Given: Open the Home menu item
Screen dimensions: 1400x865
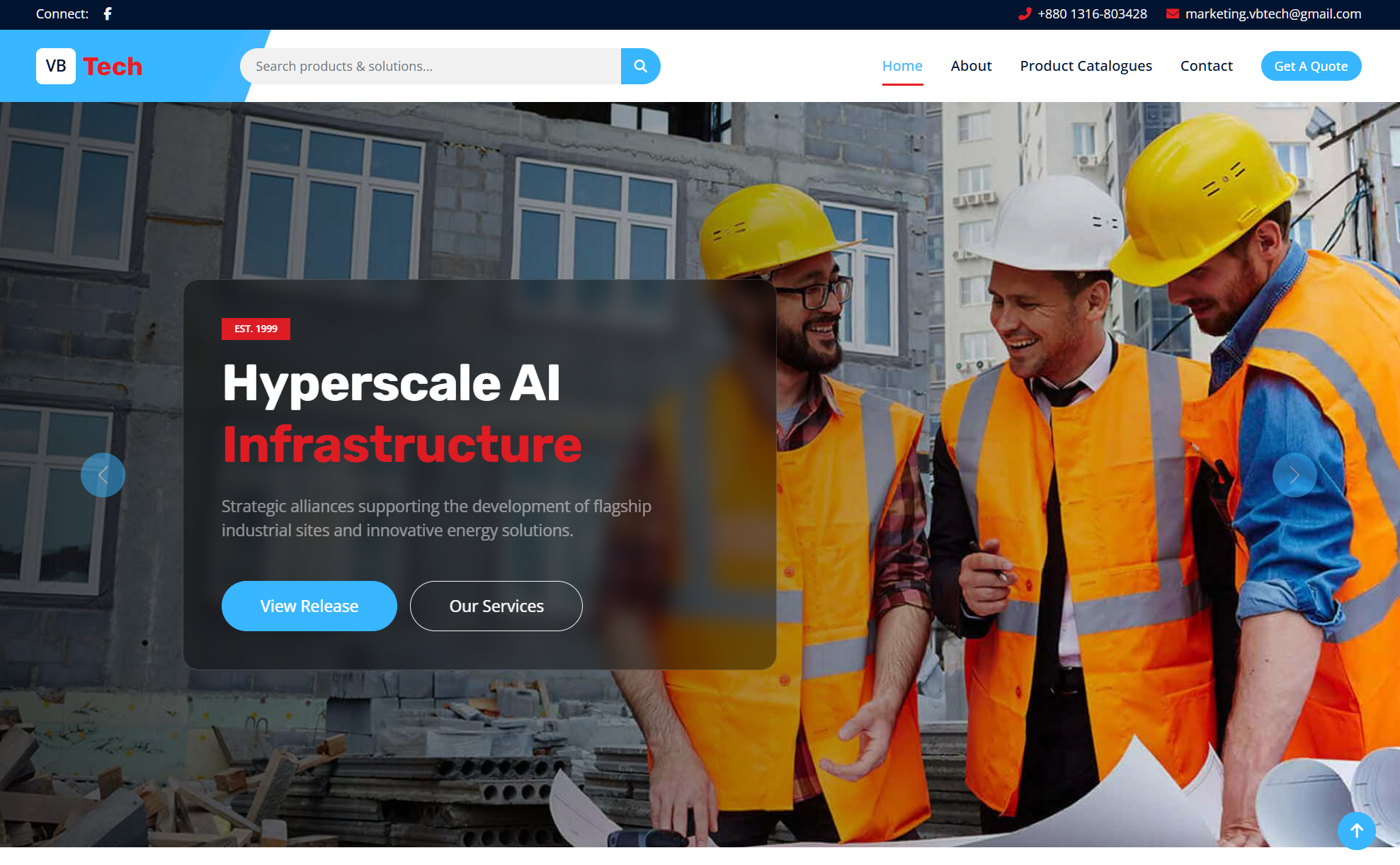Looking at the screenshot, I should pyautogui.click(x=902, y=66).
